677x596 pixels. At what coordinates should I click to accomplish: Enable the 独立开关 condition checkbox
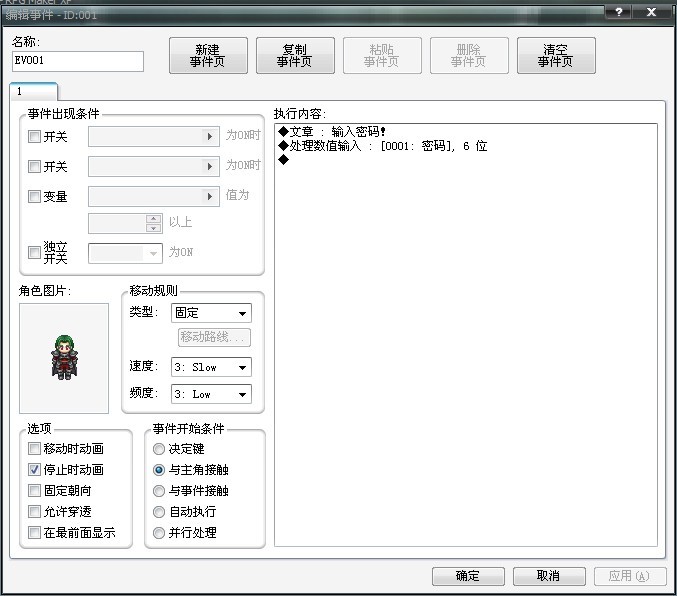tap(34, 252)
